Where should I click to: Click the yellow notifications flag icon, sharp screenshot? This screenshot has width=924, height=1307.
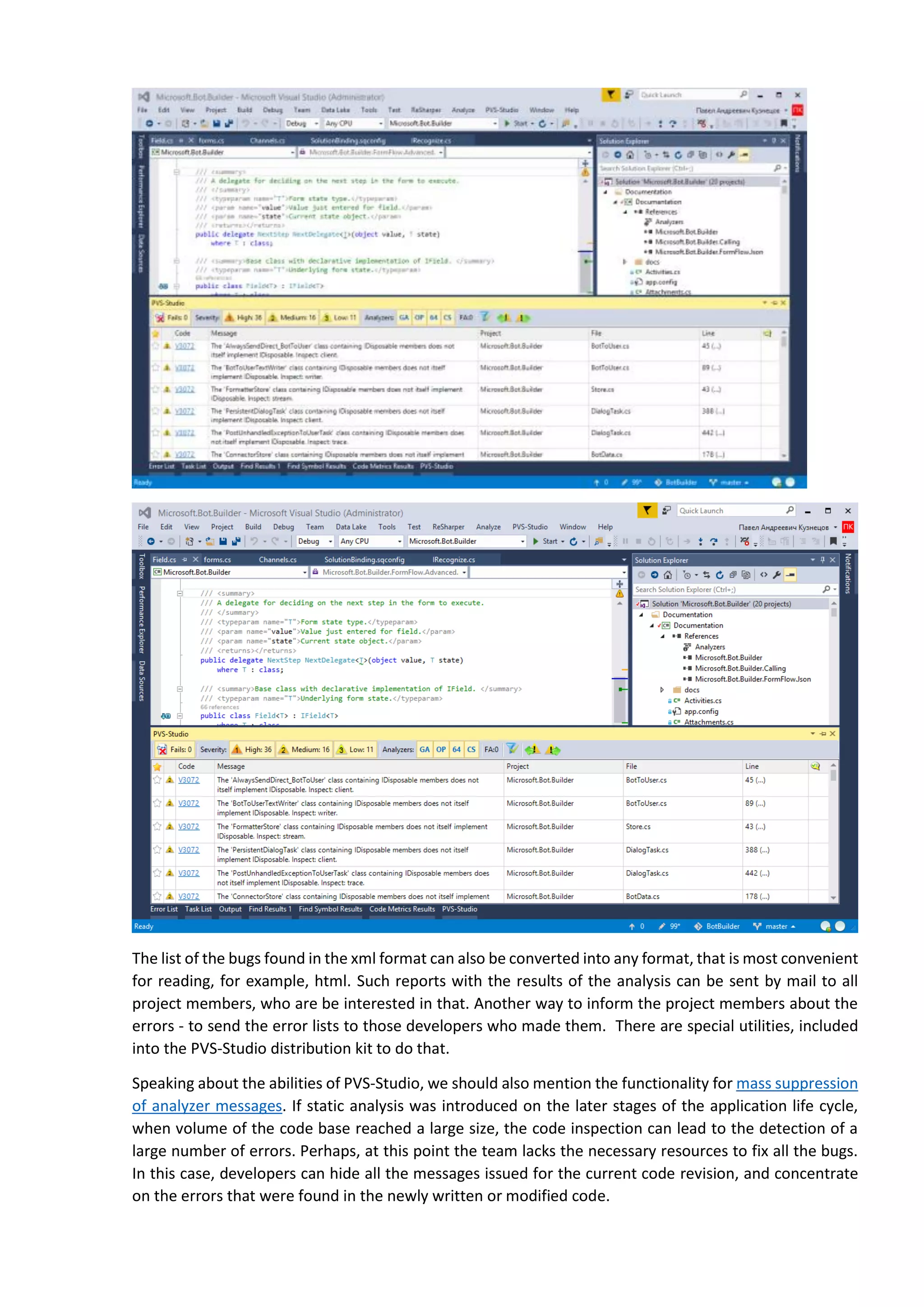click(647, 510)
